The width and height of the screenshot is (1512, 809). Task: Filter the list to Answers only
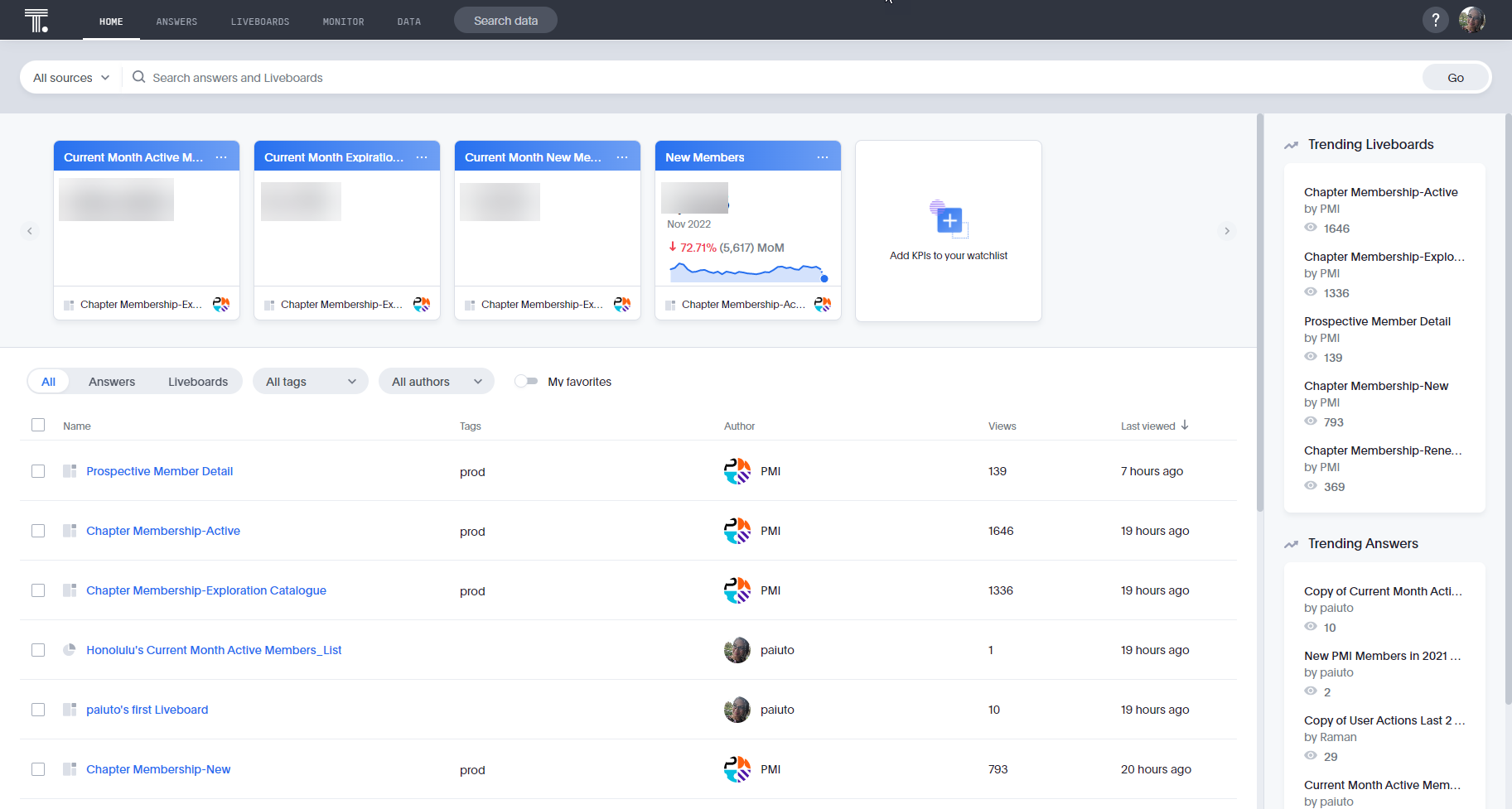click(112, 382)
